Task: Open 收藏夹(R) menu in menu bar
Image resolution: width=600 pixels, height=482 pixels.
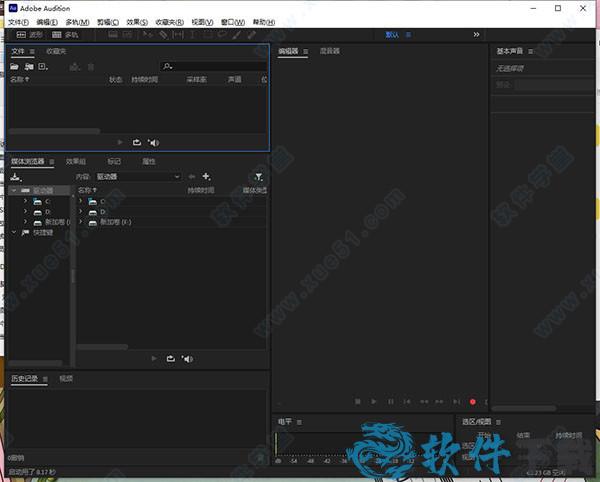Action: 170,22
